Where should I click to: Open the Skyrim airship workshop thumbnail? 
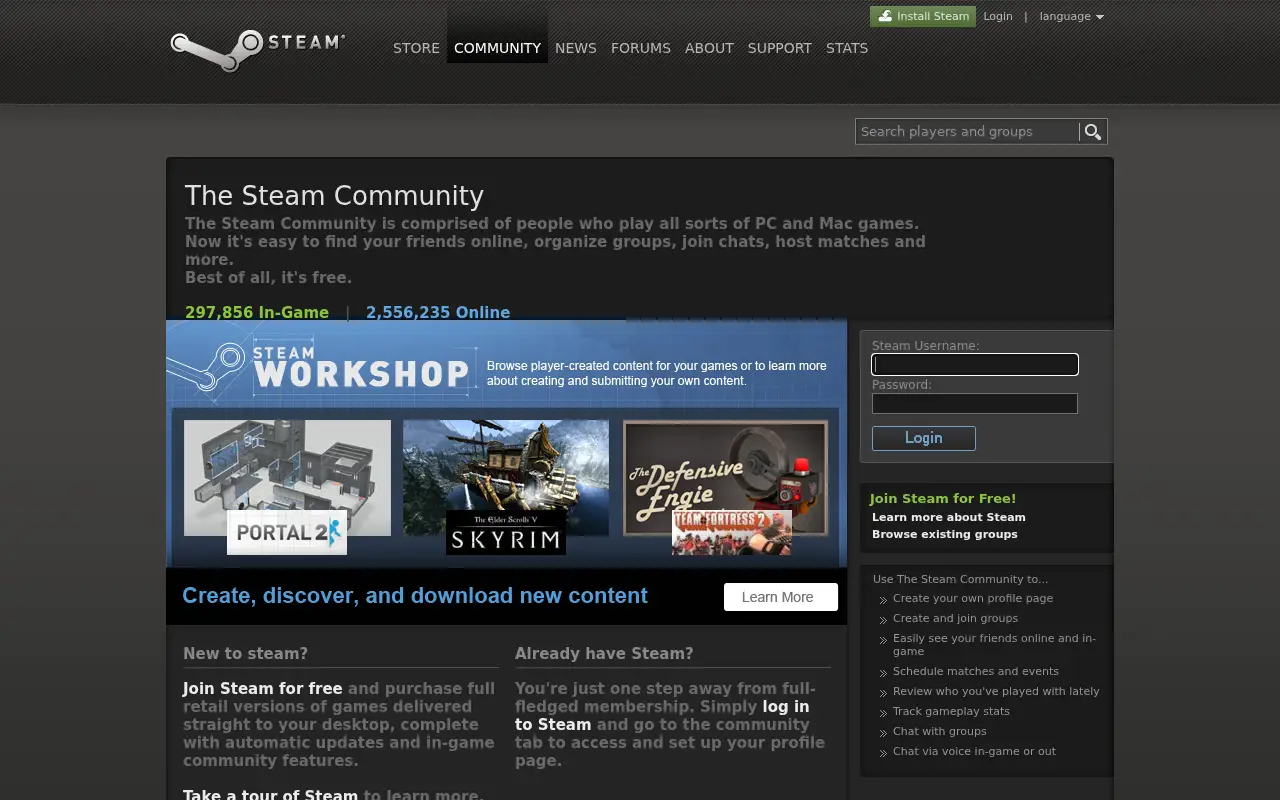[x=506, y=477]
